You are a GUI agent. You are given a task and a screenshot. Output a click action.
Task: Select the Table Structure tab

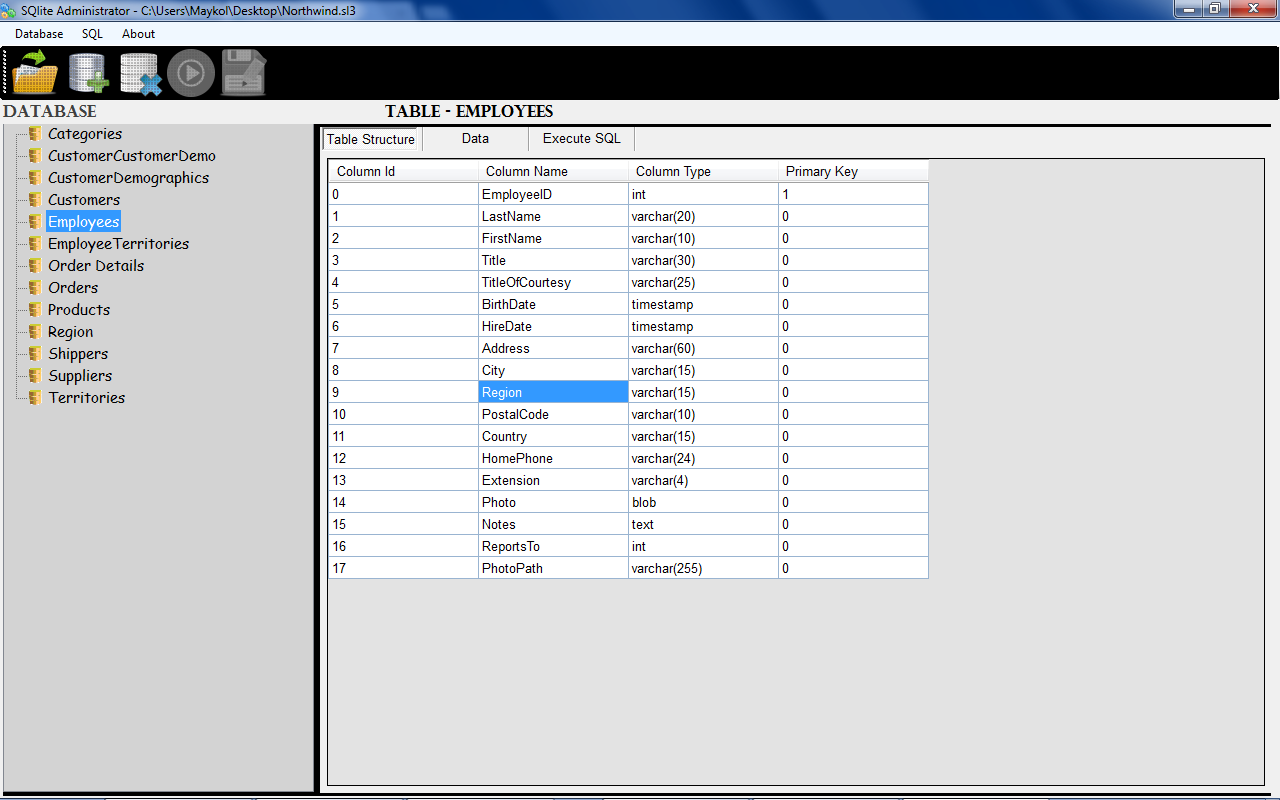pos(370,139)
